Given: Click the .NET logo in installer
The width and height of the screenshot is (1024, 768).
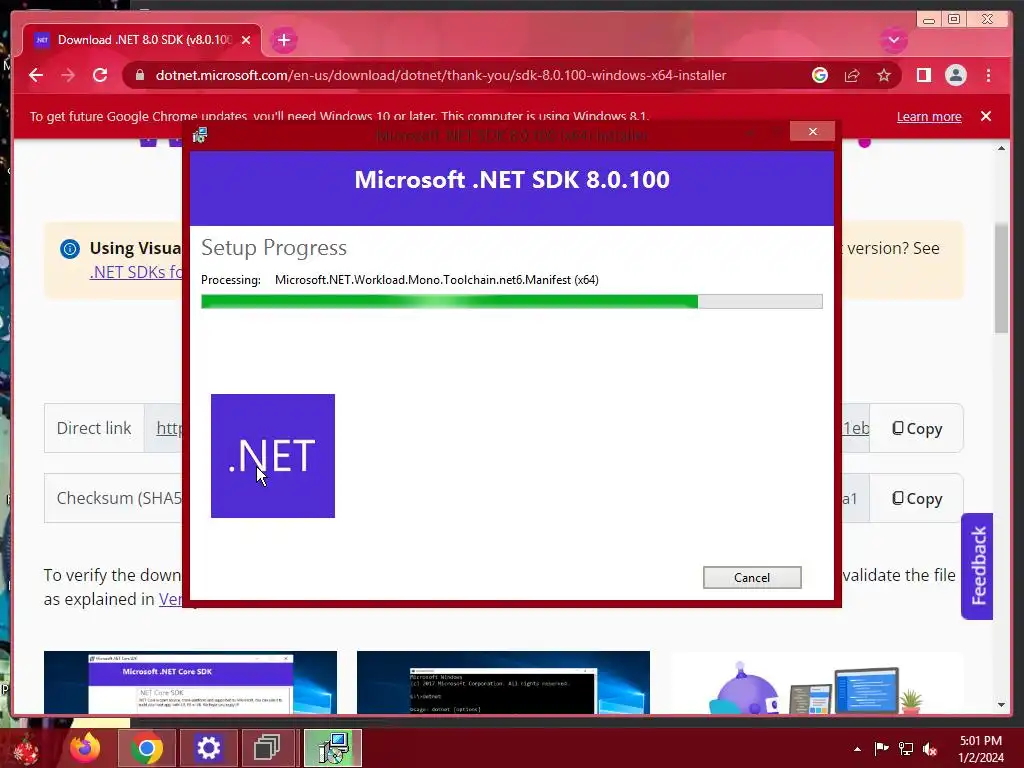Looking at the screenshot, I should pyautogui.click(x=273, y=456).
